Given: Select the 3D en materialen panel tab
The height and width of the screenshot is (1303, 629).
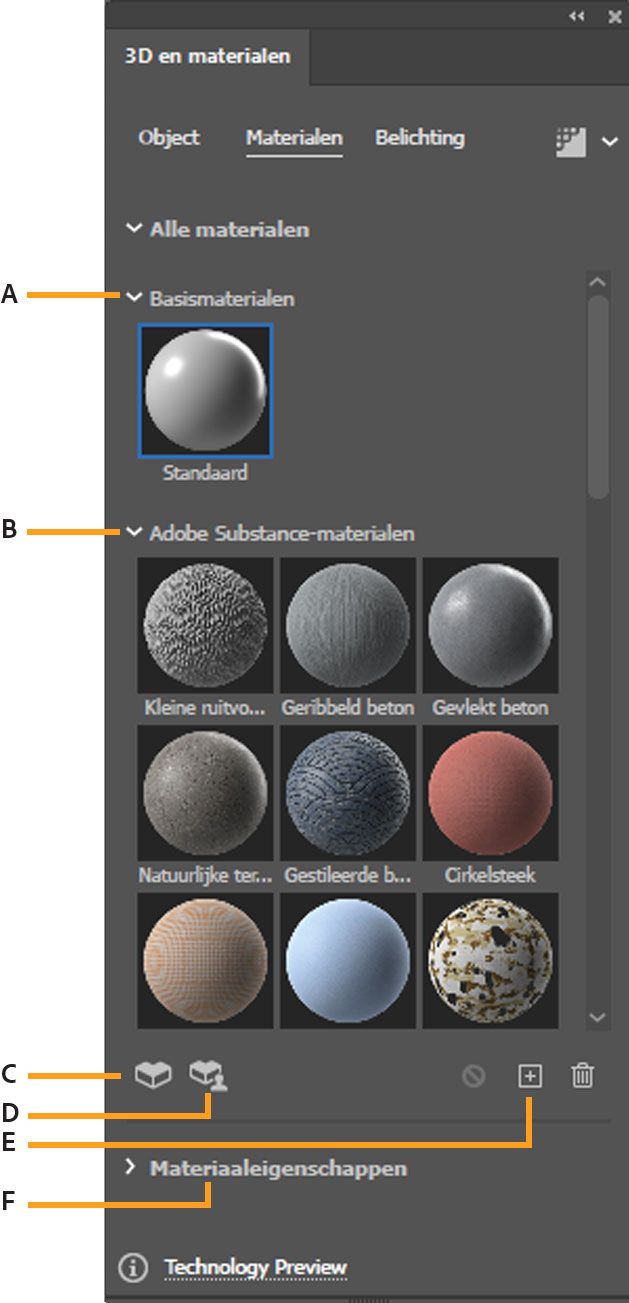Looking at the screenshot, I should (x=208, y=56).
